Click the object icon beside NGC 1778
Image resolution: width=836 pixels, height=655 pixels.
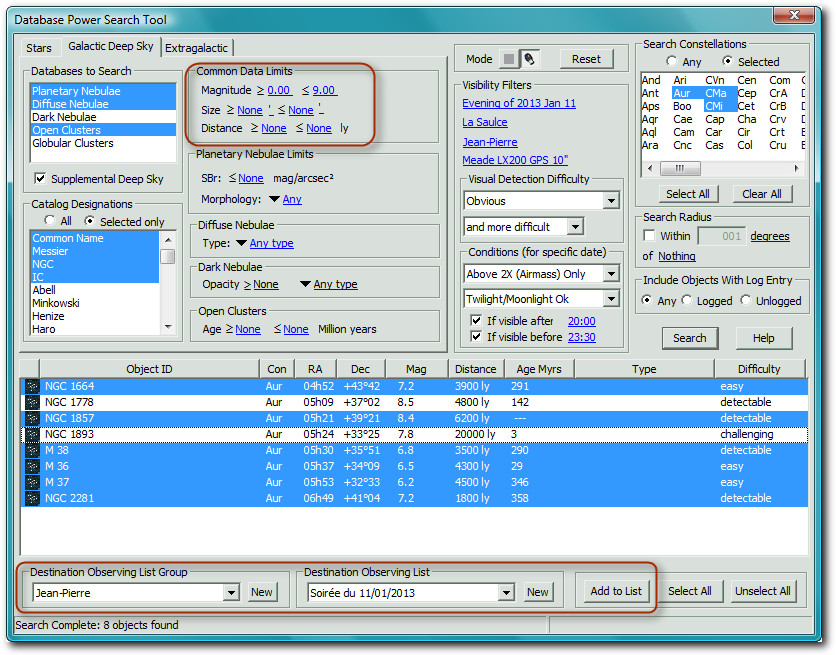(32, 402)
